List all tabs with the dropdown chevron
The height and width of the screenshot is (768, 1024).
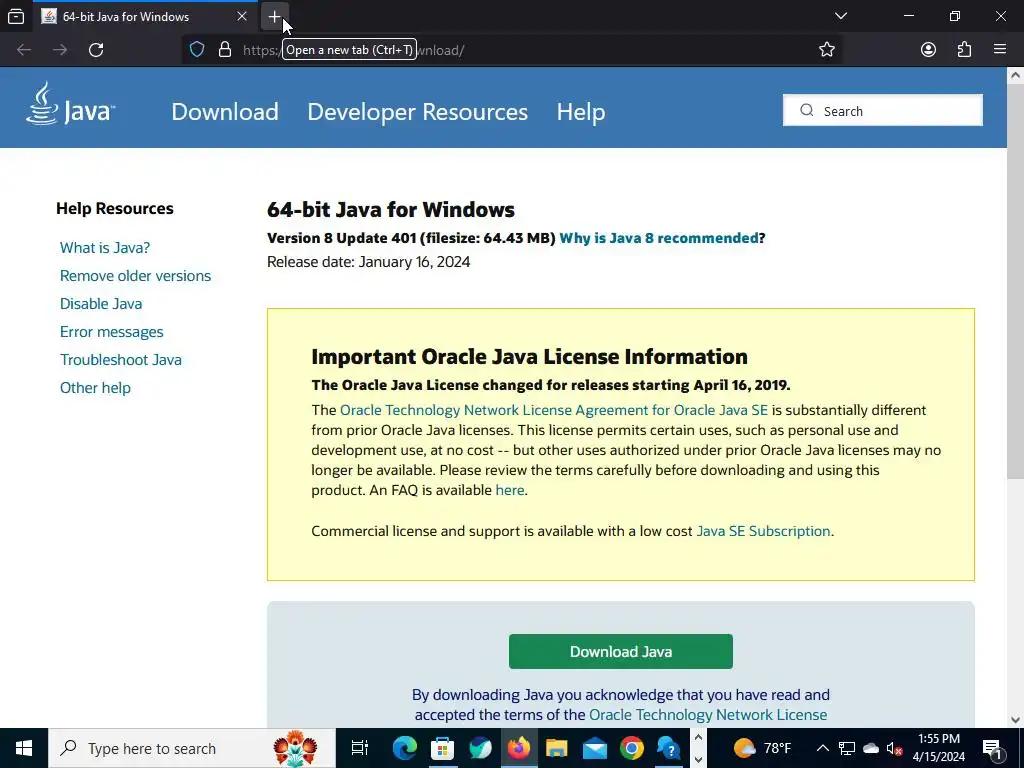[841, 16]
